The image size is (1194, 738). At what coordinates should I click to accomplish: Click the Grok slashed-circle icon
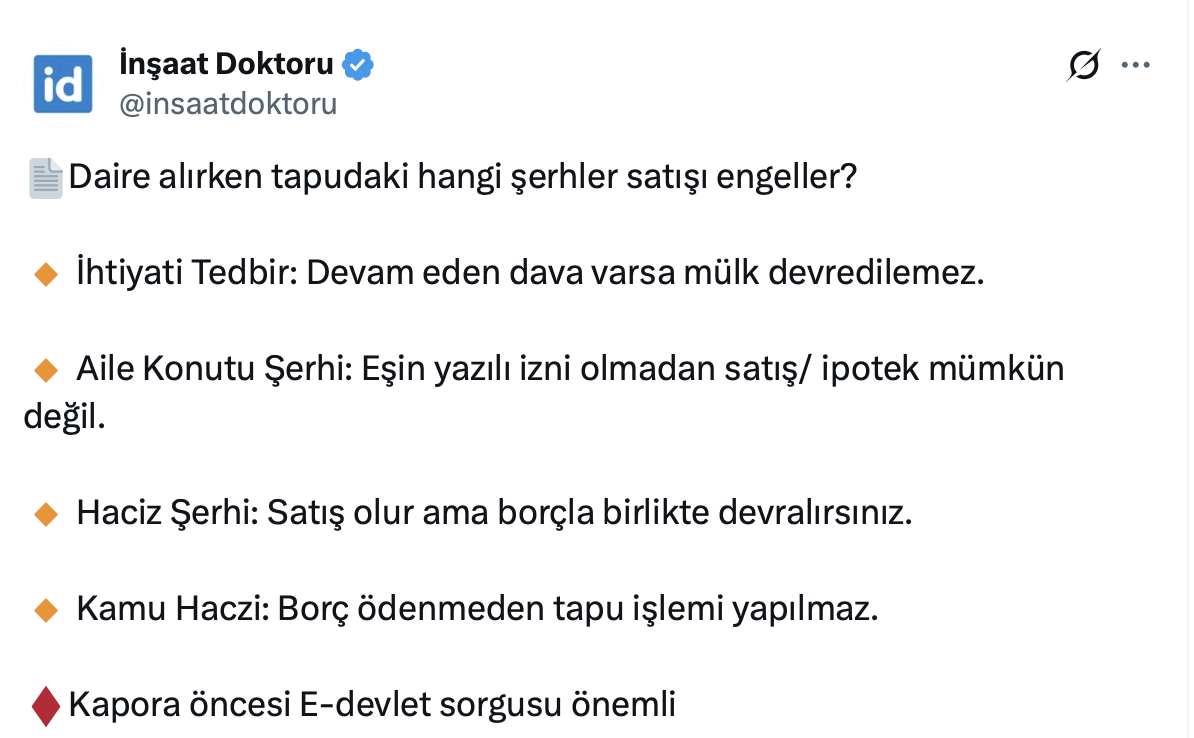(1084, 66)
